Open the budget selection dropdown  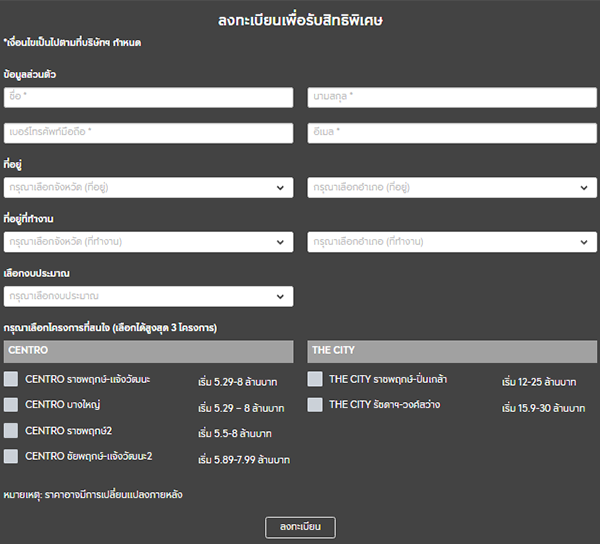click(148, 297)
